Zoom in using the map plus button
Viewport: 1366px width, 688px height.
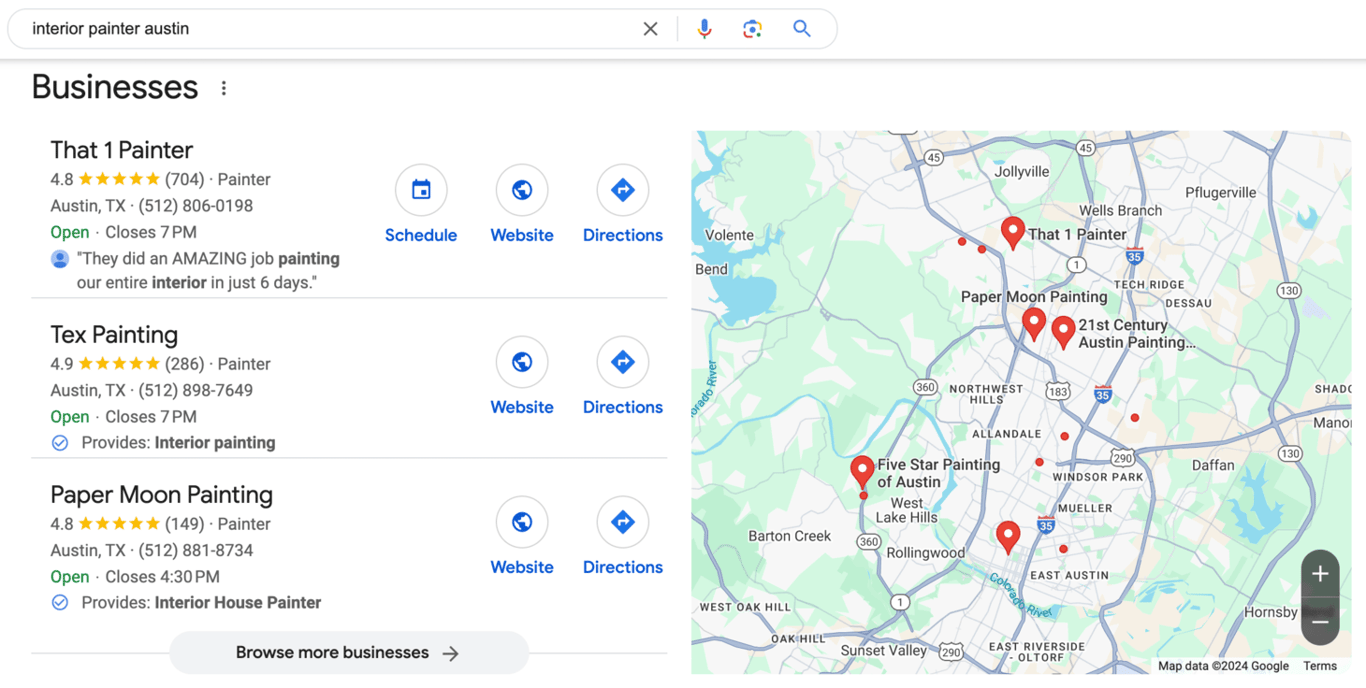click(1320, 574)
